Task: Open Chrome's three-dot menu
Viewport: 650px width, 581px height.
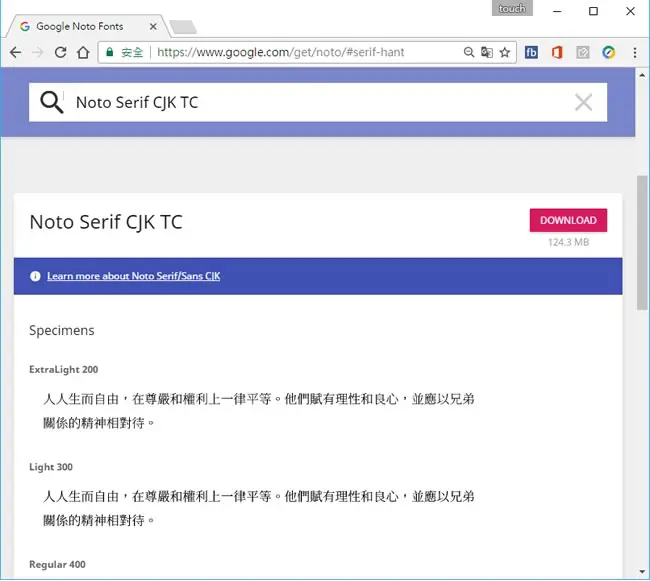Action: 635,52
